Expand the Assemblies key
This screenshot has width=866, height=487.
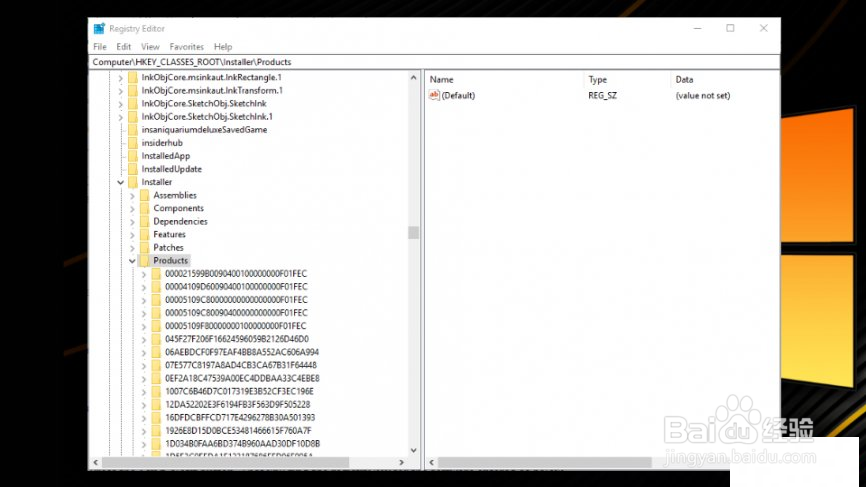[132, 195]
